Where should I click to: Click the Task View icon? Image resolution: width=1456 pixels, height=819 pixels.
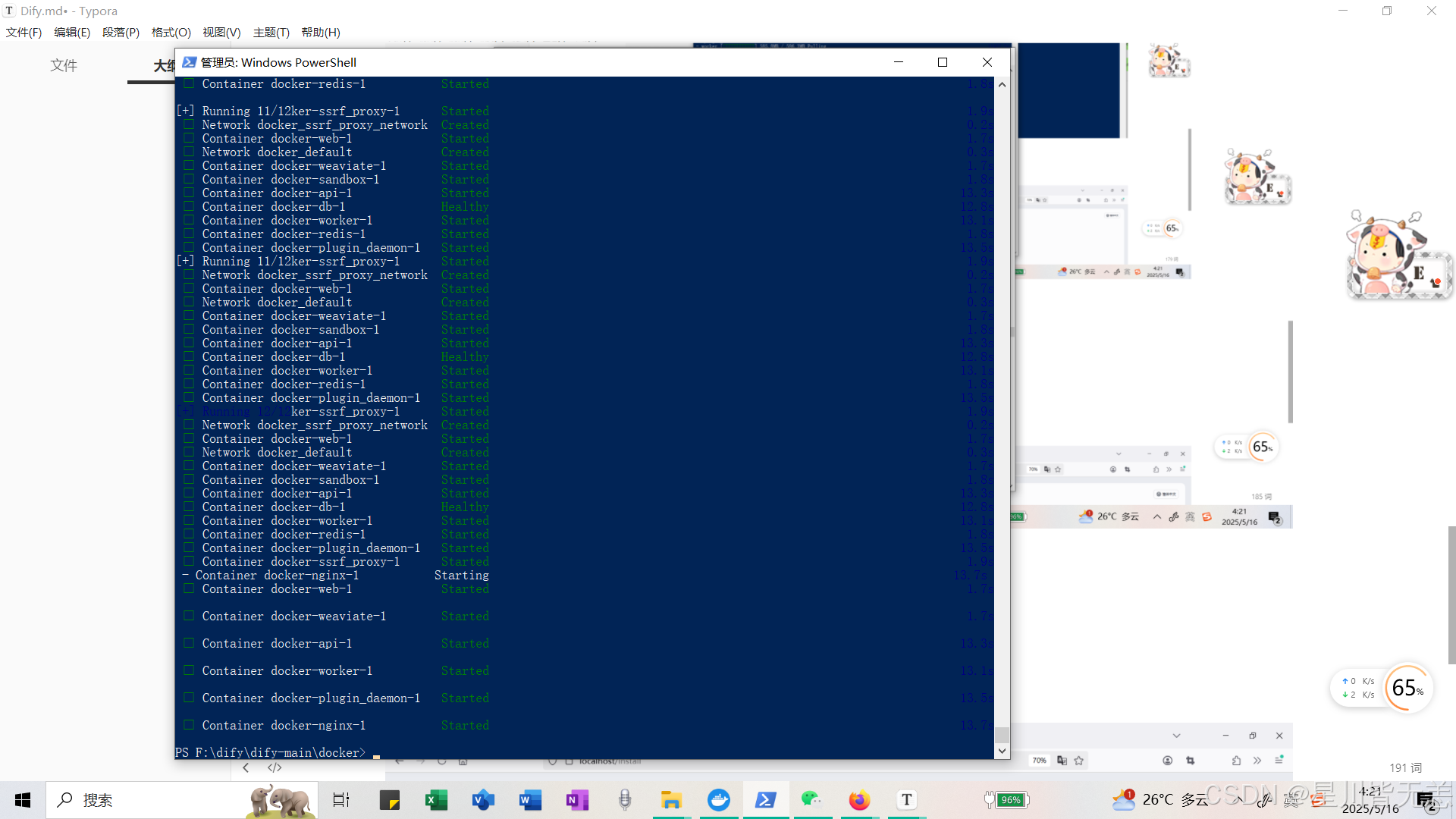click(341, 800)
